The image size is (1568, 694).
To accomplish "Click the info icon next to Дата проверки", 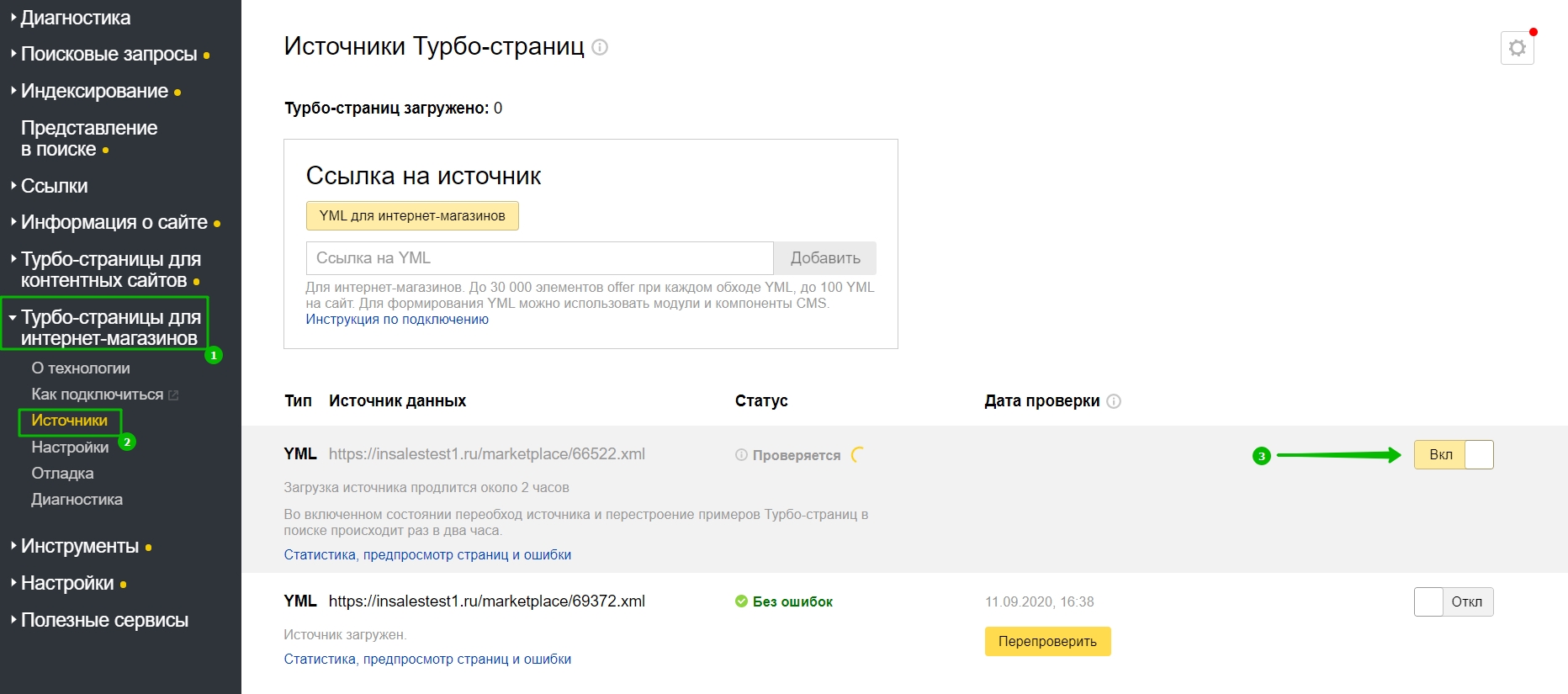I will pyautogui.click(x=1114, y=401).
